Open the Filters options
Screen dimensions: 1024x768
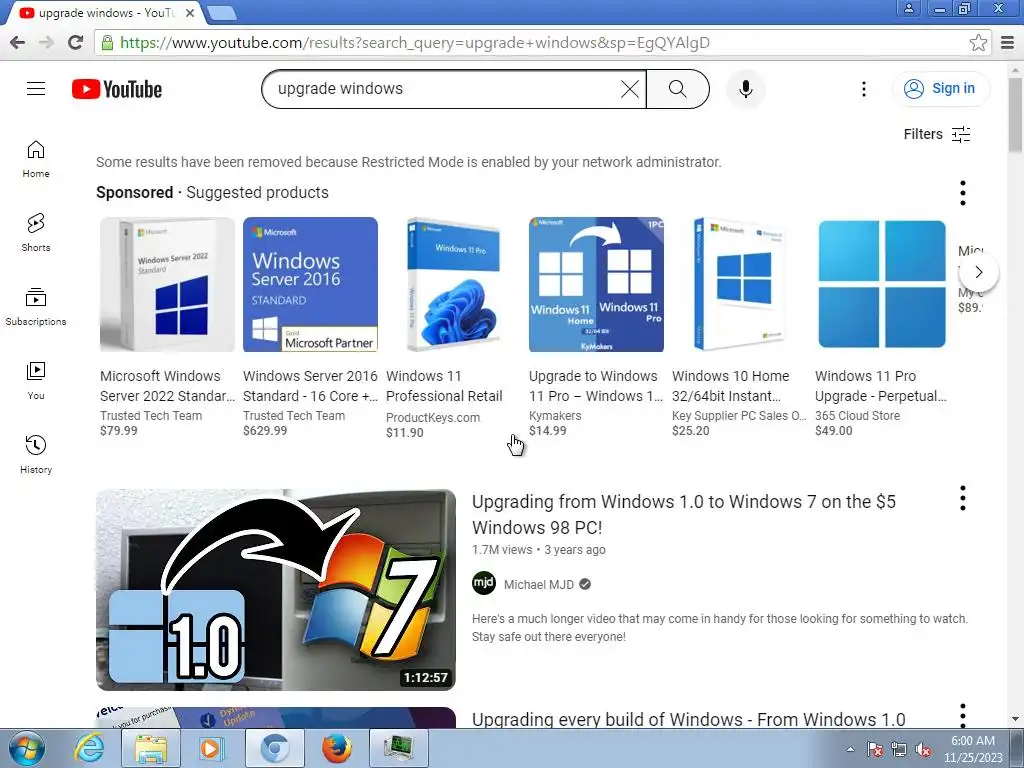(936, 134)
